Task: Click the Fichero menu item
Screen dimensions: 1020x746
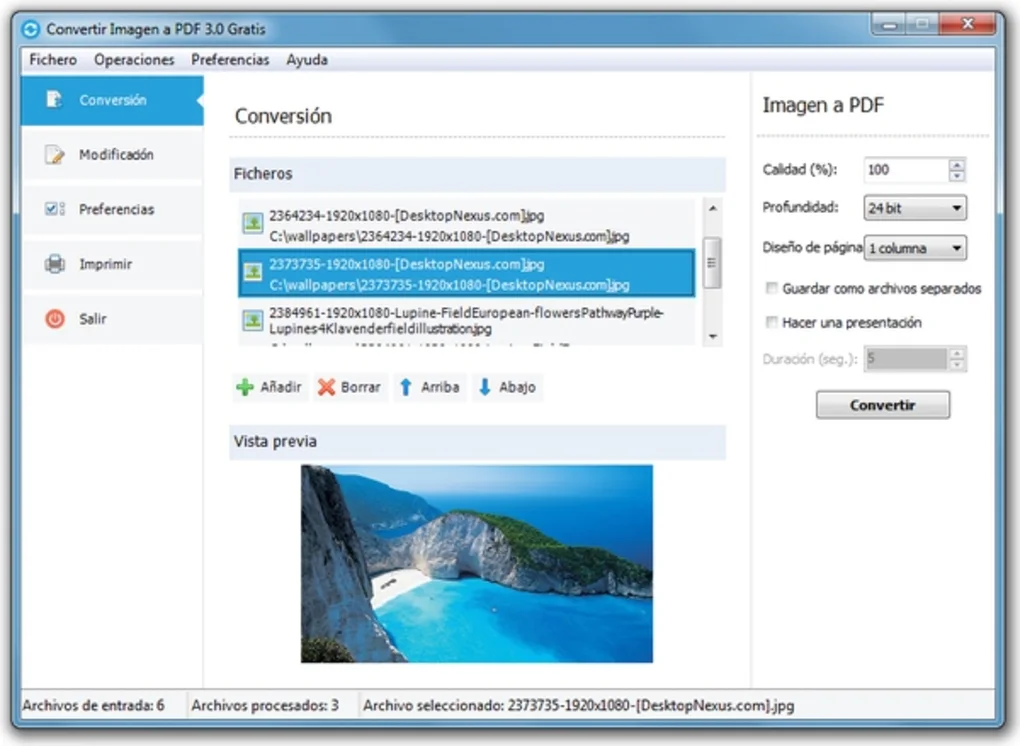Action: (52, 60)
